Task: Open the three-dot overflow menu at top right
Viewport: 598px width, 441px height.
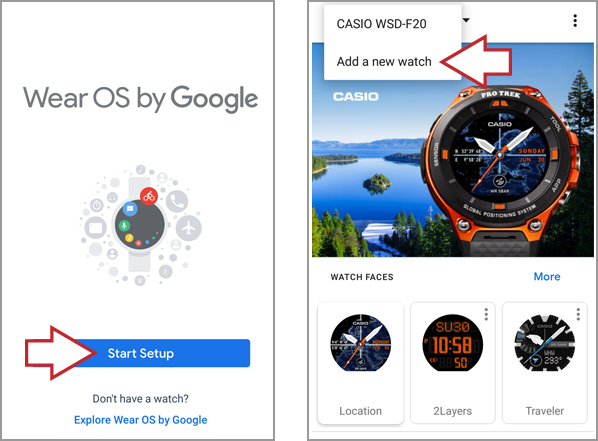Action: tap(575, 21)
